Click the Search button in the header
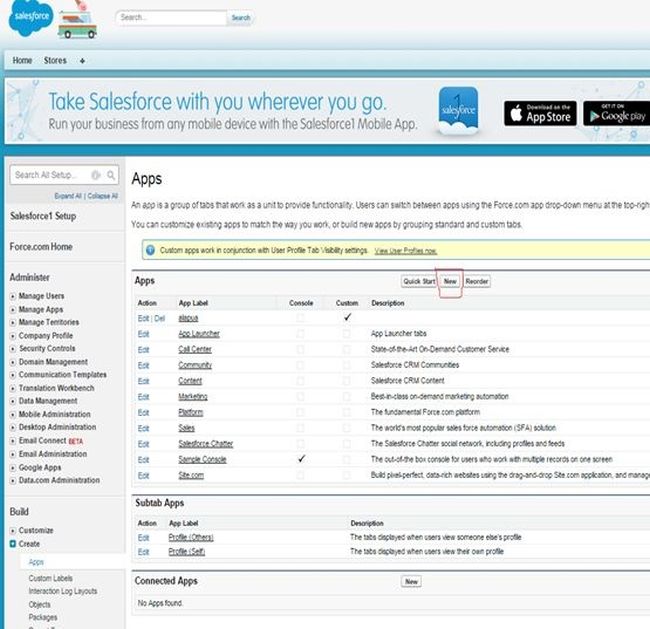This screenshot has width=650, height=629. 241,18
